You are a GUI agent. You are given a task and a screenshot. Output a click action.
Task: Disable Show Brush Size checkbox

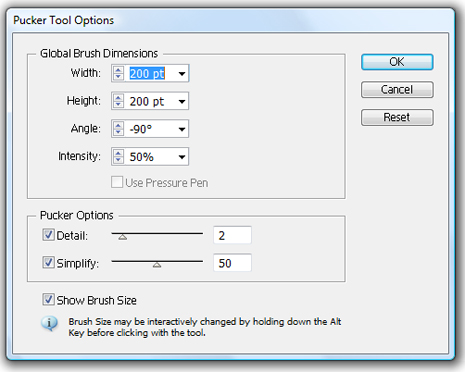48,299
